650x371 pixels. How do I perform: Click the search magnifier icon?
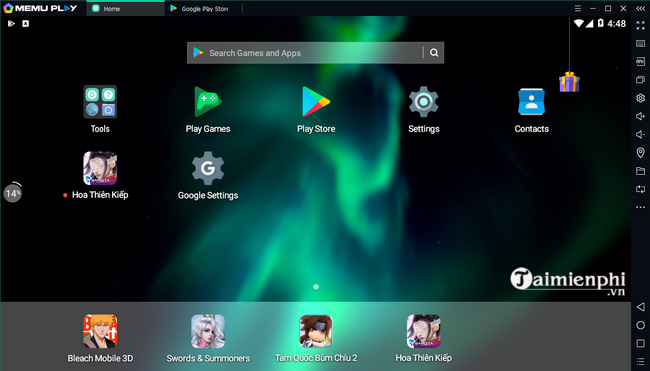pos(434,53)
